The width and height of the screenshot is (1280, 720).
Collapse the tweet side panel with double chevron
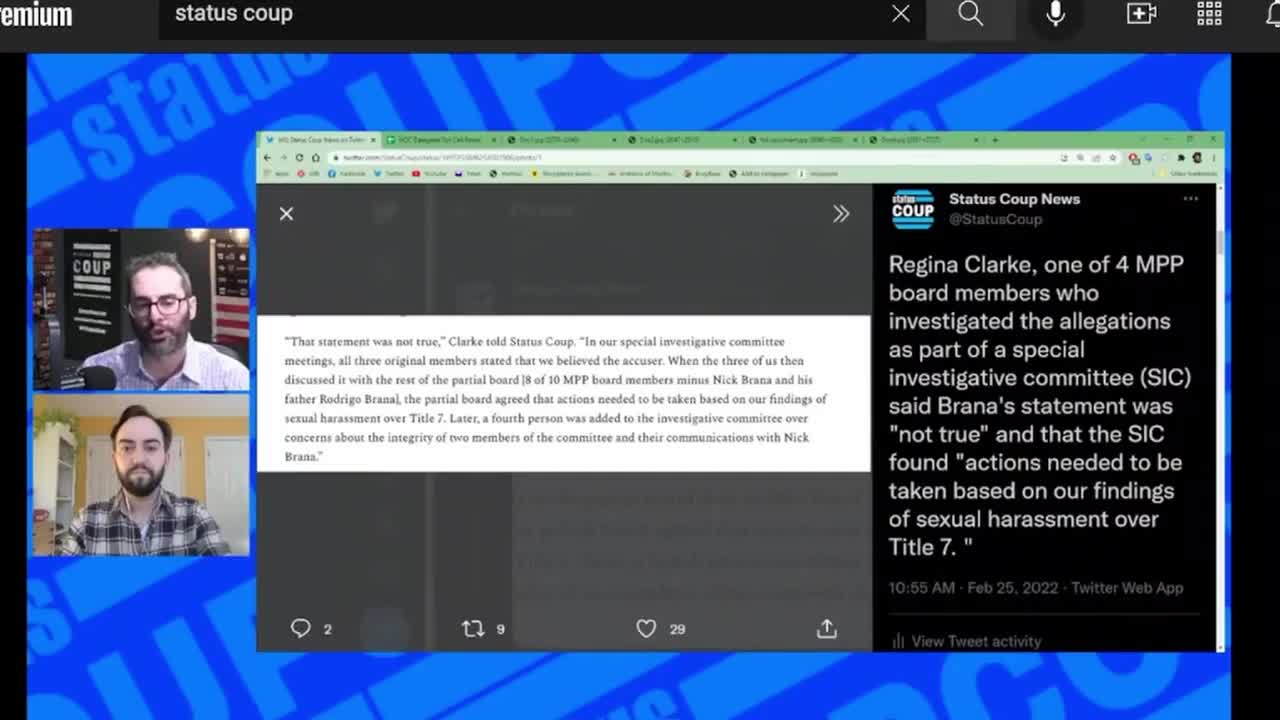[x=841, y=213]
